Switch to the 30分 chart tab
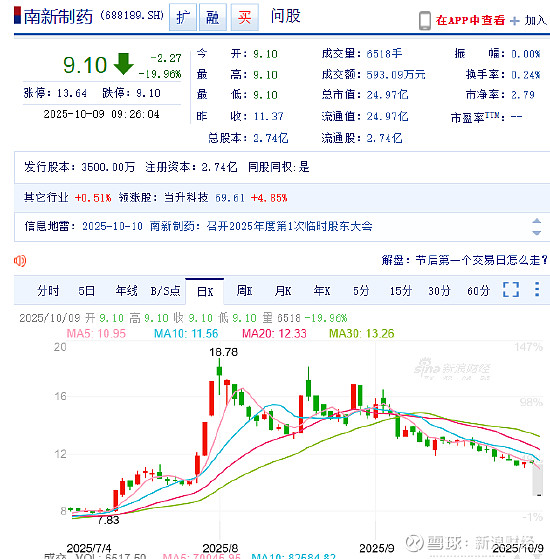This screenshot has width=550, height=559. point(440,291)
